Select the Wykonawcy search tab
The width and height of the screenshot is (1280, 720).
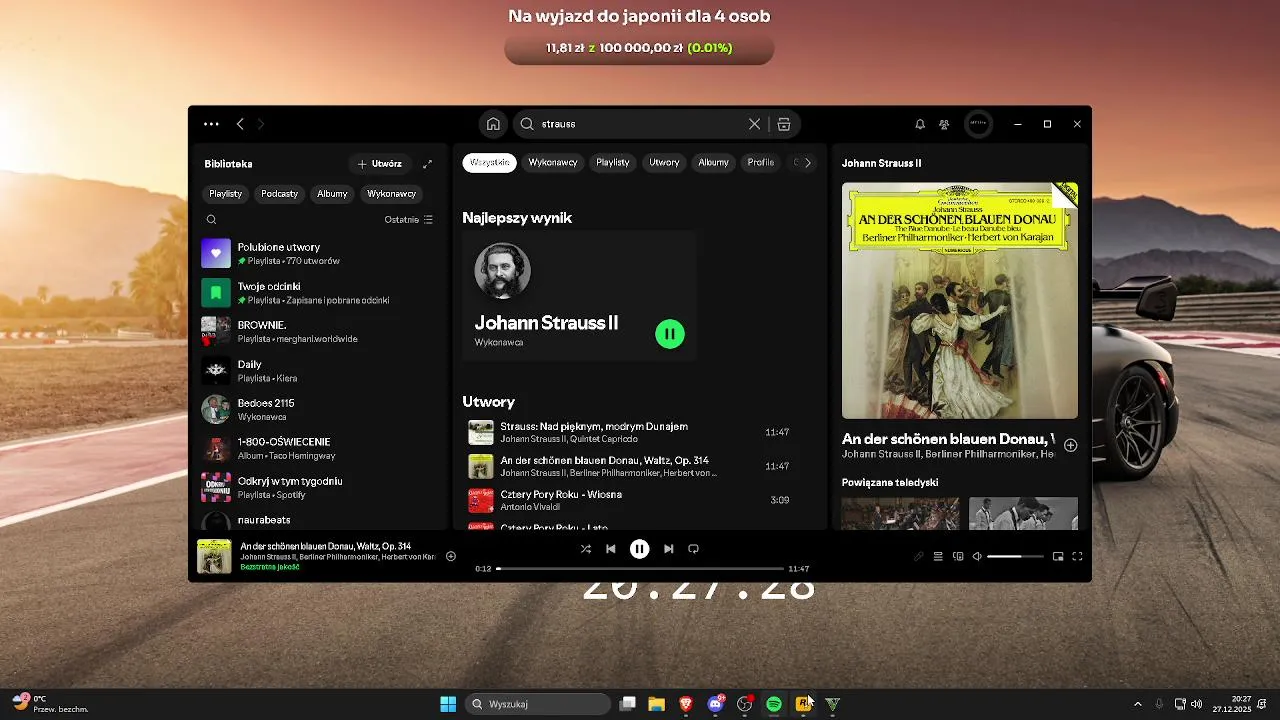click(x=553, y=163)
